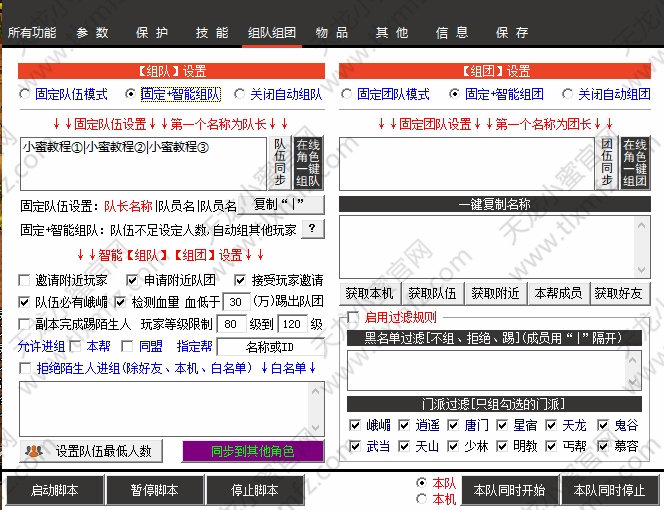Toggle 启用过滤规则 checkbox
Image resolution: width=664 pixels, height=510 pixels.
tap(353, 317)
